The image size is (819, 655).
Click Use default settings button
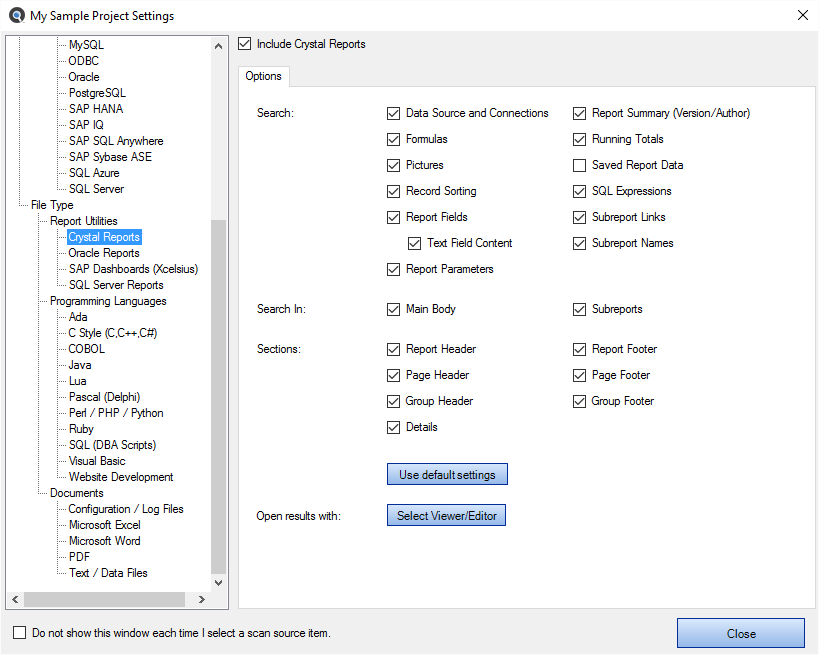pos(447,474)
